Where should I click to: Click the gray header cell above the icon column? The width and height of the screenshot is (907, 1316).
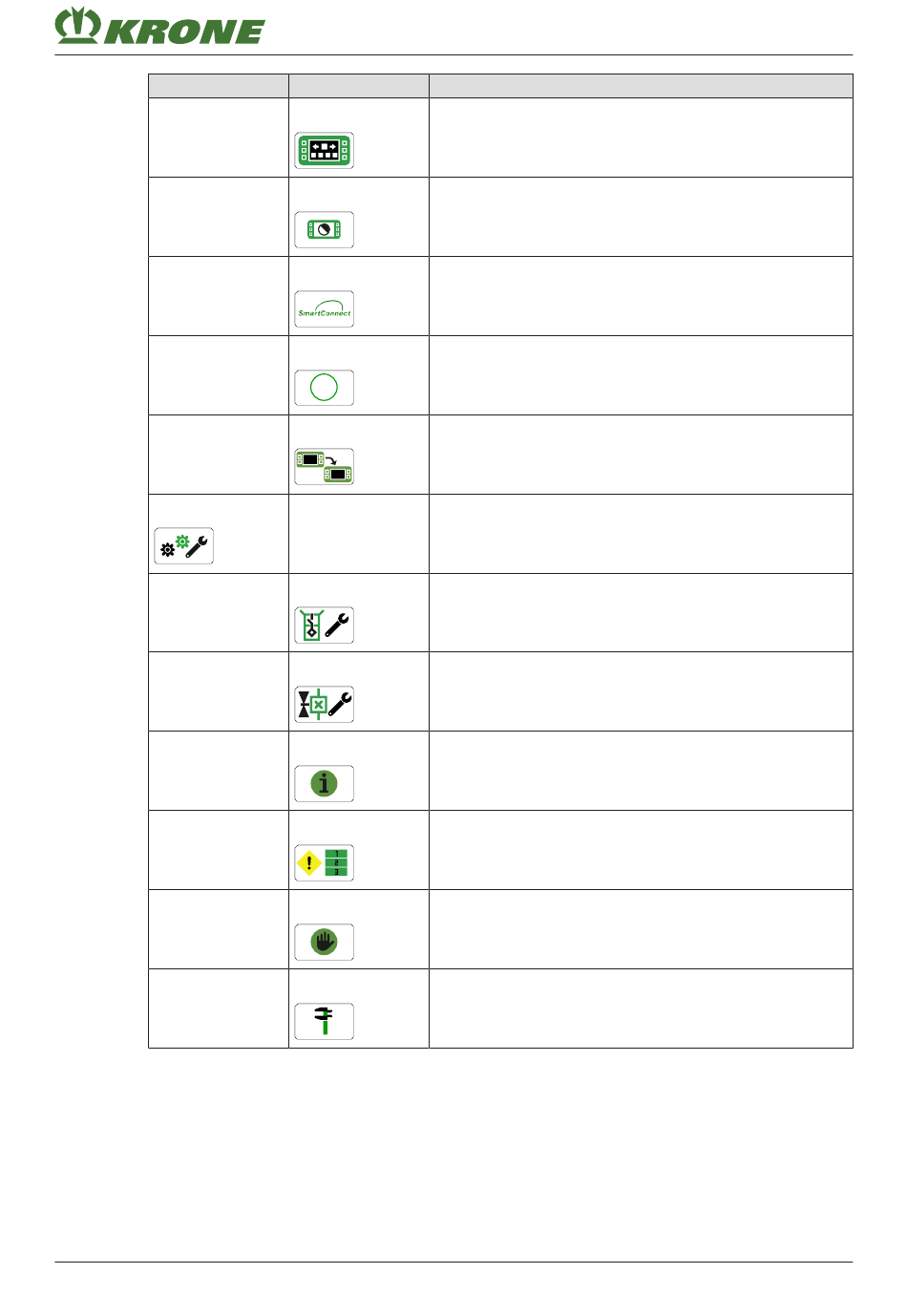(x=359, y=86)
